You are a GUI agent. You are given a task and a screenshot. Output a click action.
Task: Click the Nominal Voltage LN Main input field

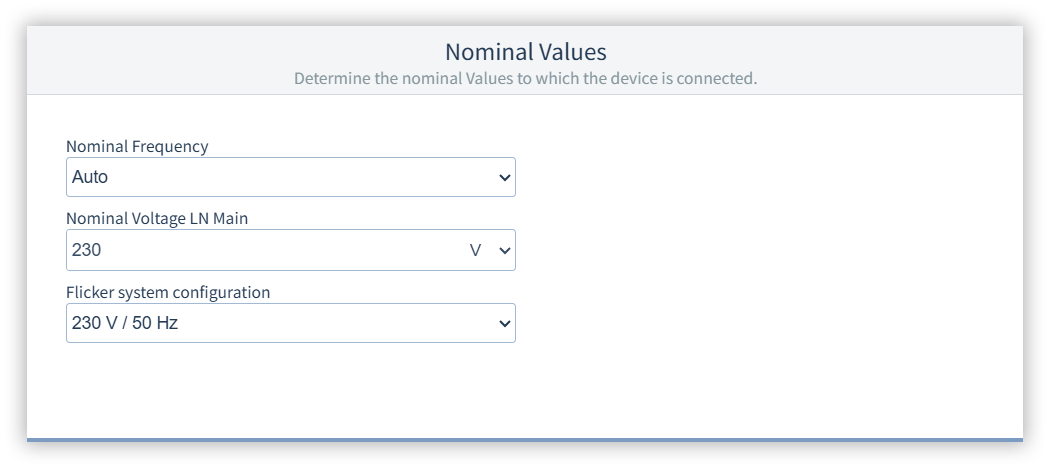tap(260, 250)
